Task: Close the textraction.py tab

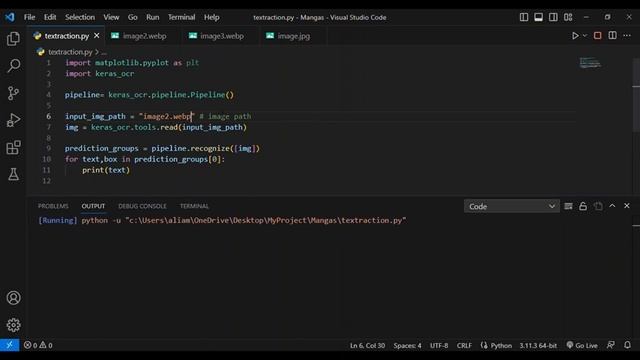Action: coord(97,36)
